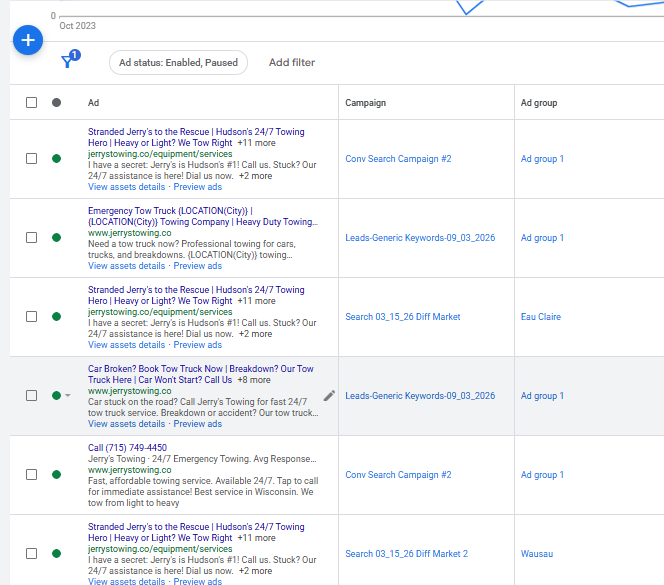Screen dimensions: 664x585
Task: Click green status dot of Eau Claire ad row
Action: 56,317
